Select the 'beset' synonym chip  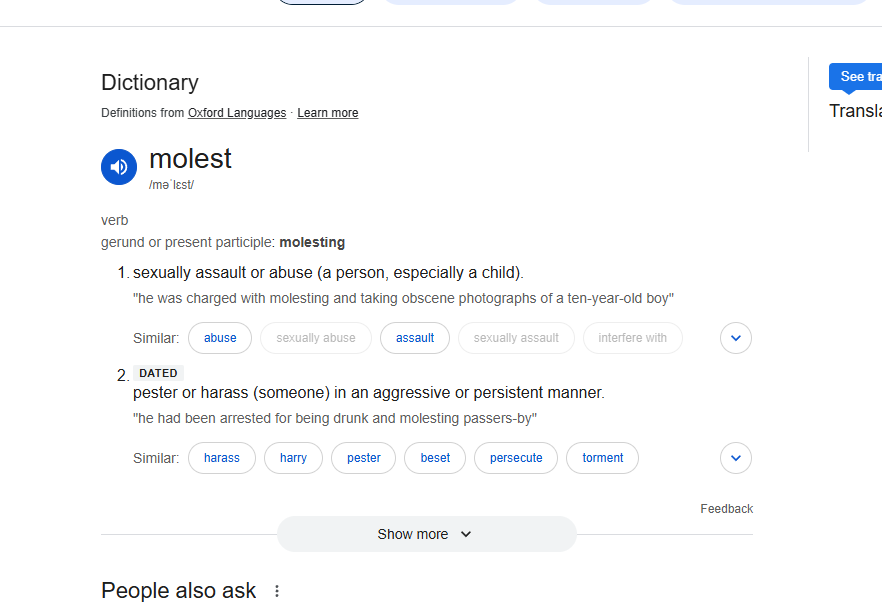[435, 458]
